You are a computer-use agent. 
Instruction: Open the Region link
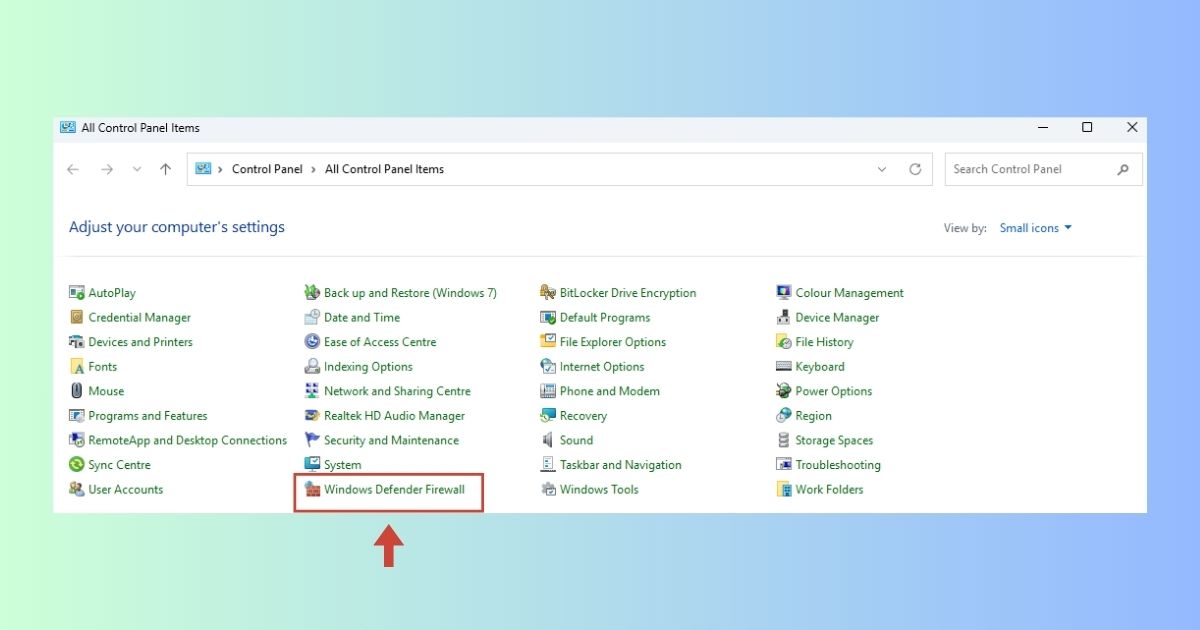[813, 416]
